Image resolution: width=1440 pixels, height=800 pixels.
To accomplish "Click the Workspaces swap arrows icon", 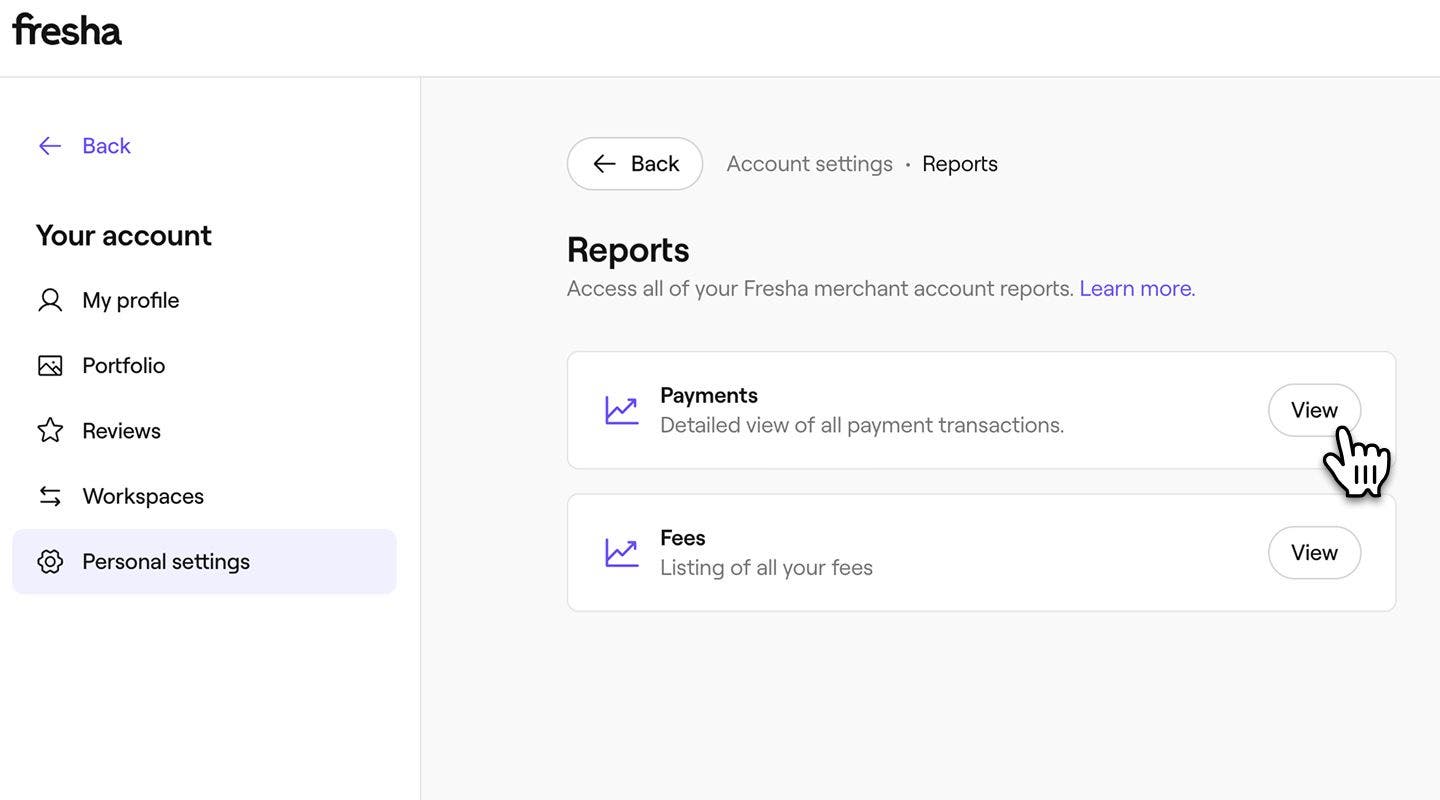I will coord(50,496).
